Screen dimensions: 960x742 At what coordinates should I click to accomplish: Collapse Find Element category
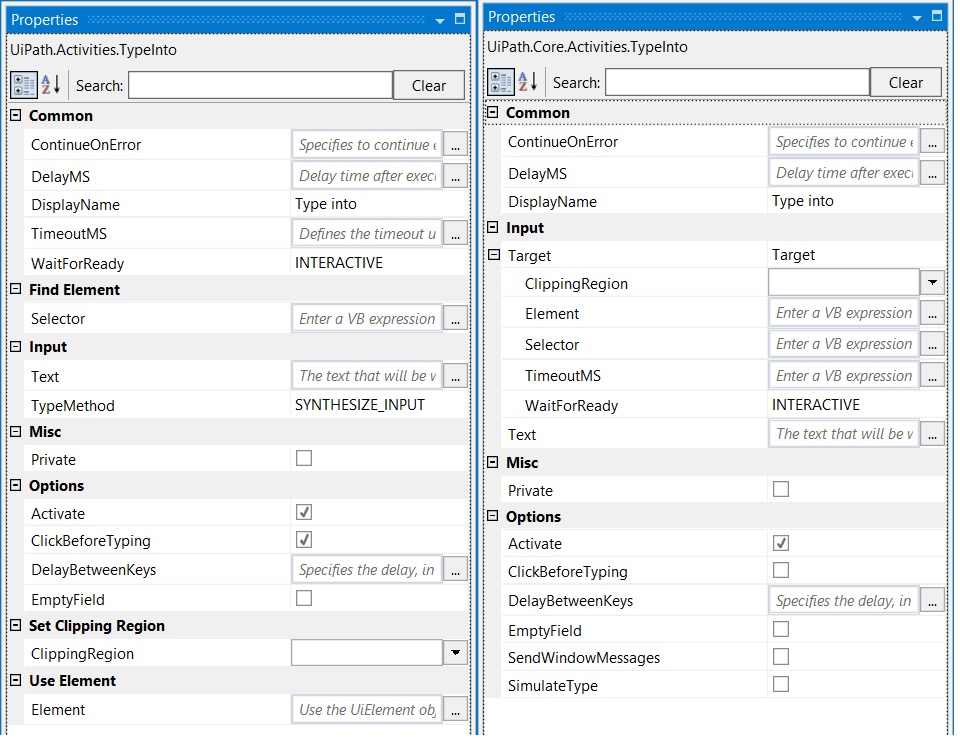16,289
